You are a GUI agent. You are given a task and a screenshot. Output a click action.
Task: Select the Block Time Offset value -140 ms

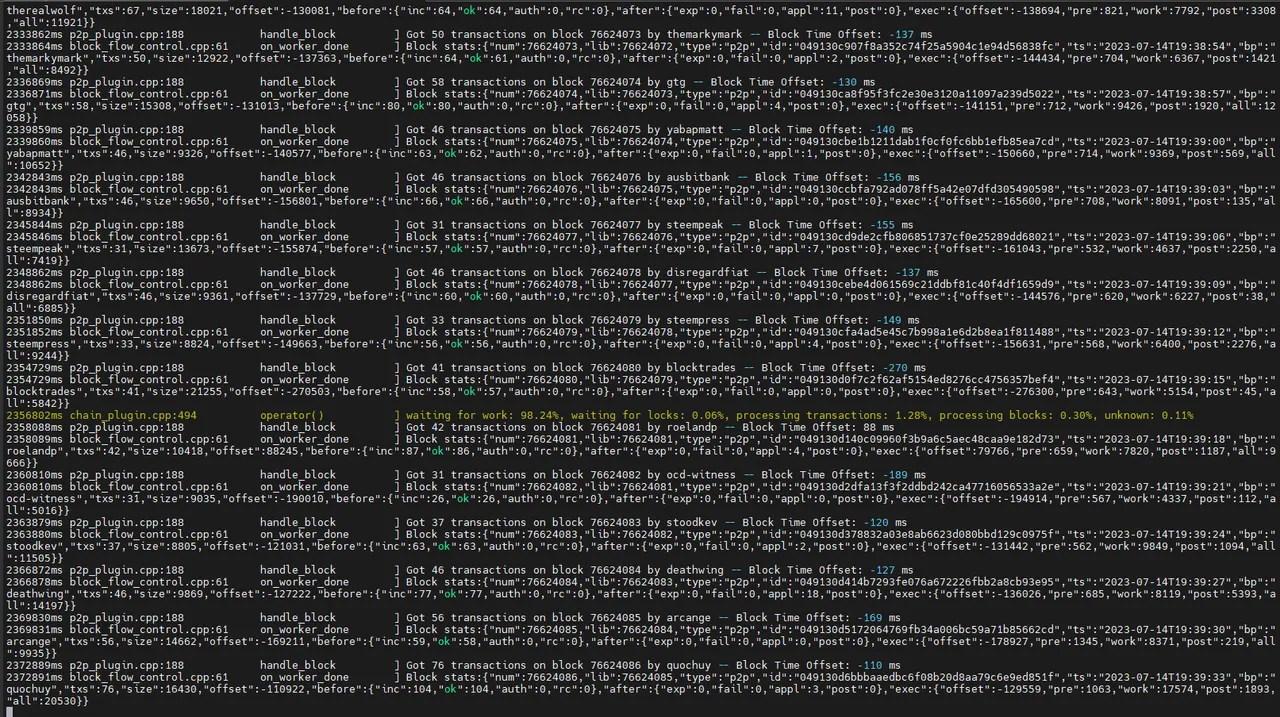pyautogui.click(x=891, y=130)
